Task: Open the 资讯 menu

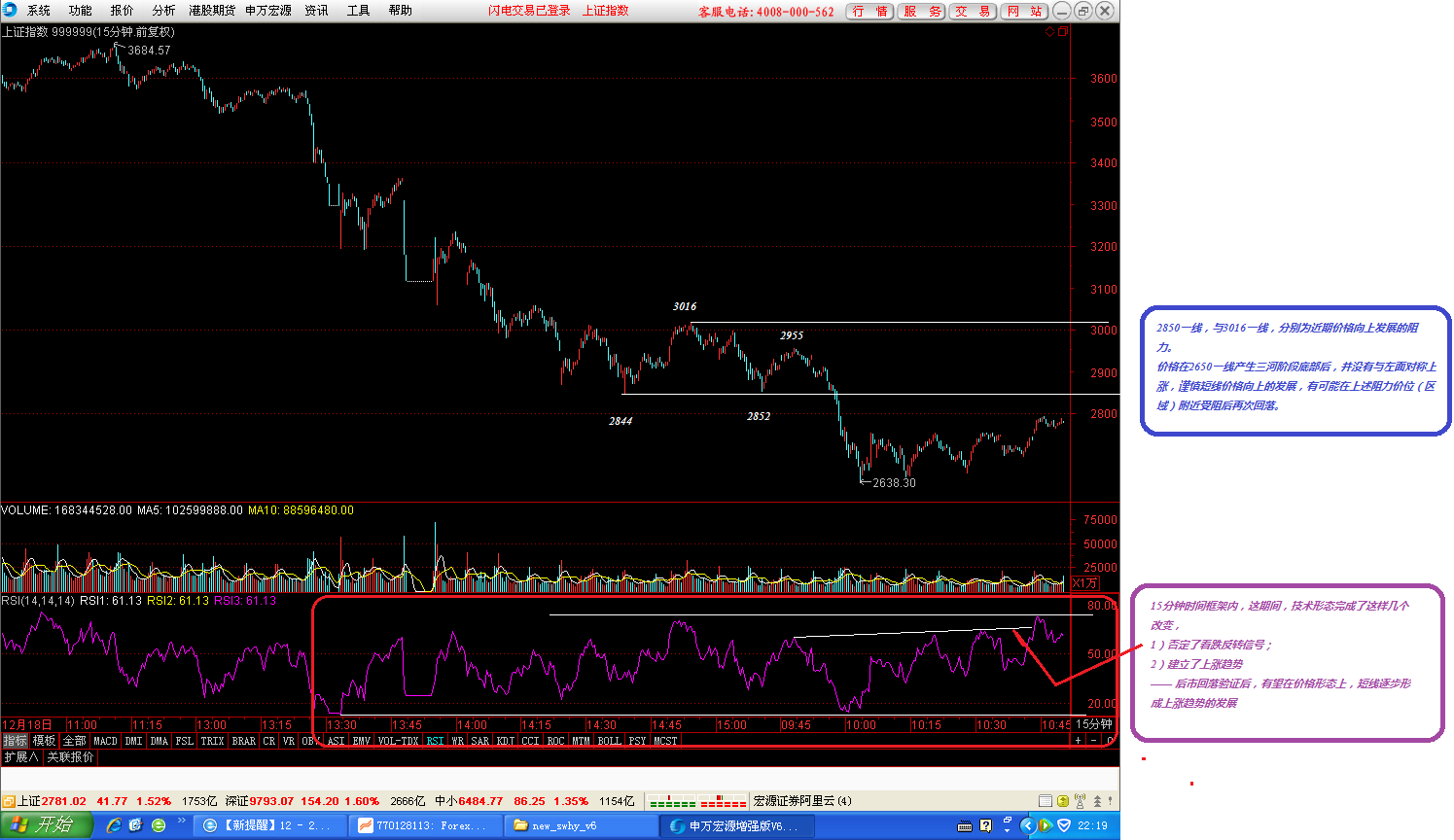Action: pyautogui.click(x=317, y=11)
